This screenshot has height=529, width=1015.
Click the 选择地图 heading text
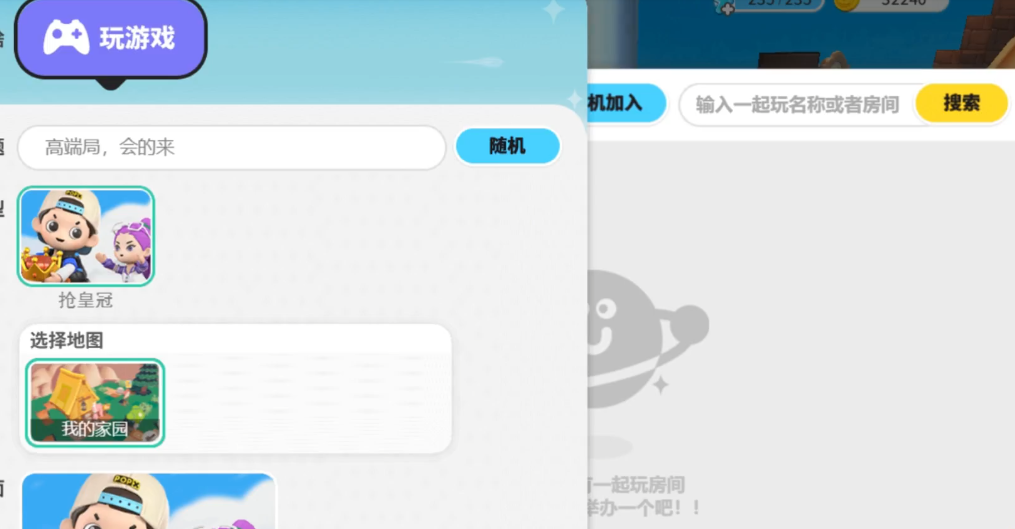click(x=67, y=340)
